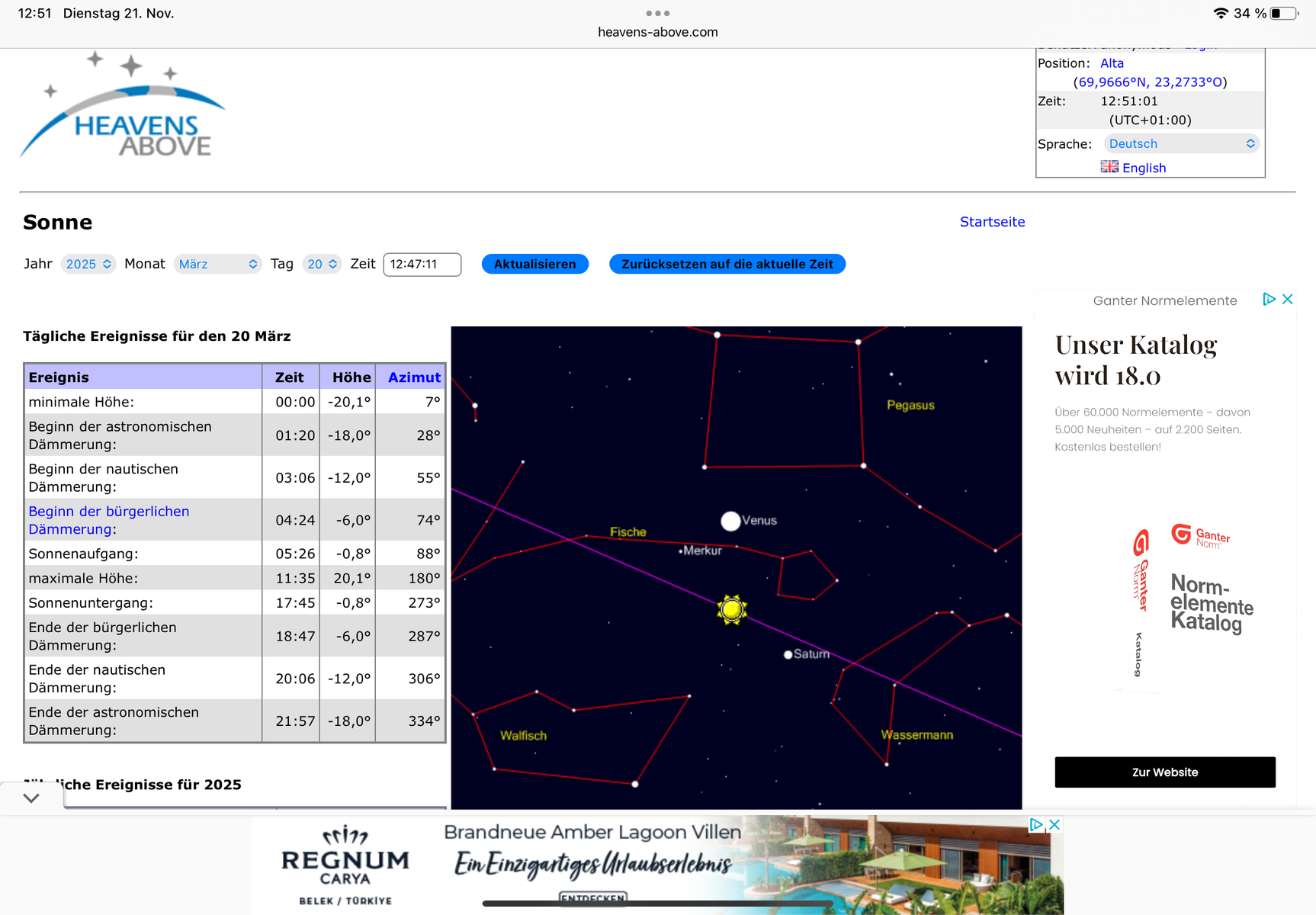The height and width of the screenshot is (915, 1316).
Task: Click the Heavens Above logo
Action: click(x=124, y=107)
